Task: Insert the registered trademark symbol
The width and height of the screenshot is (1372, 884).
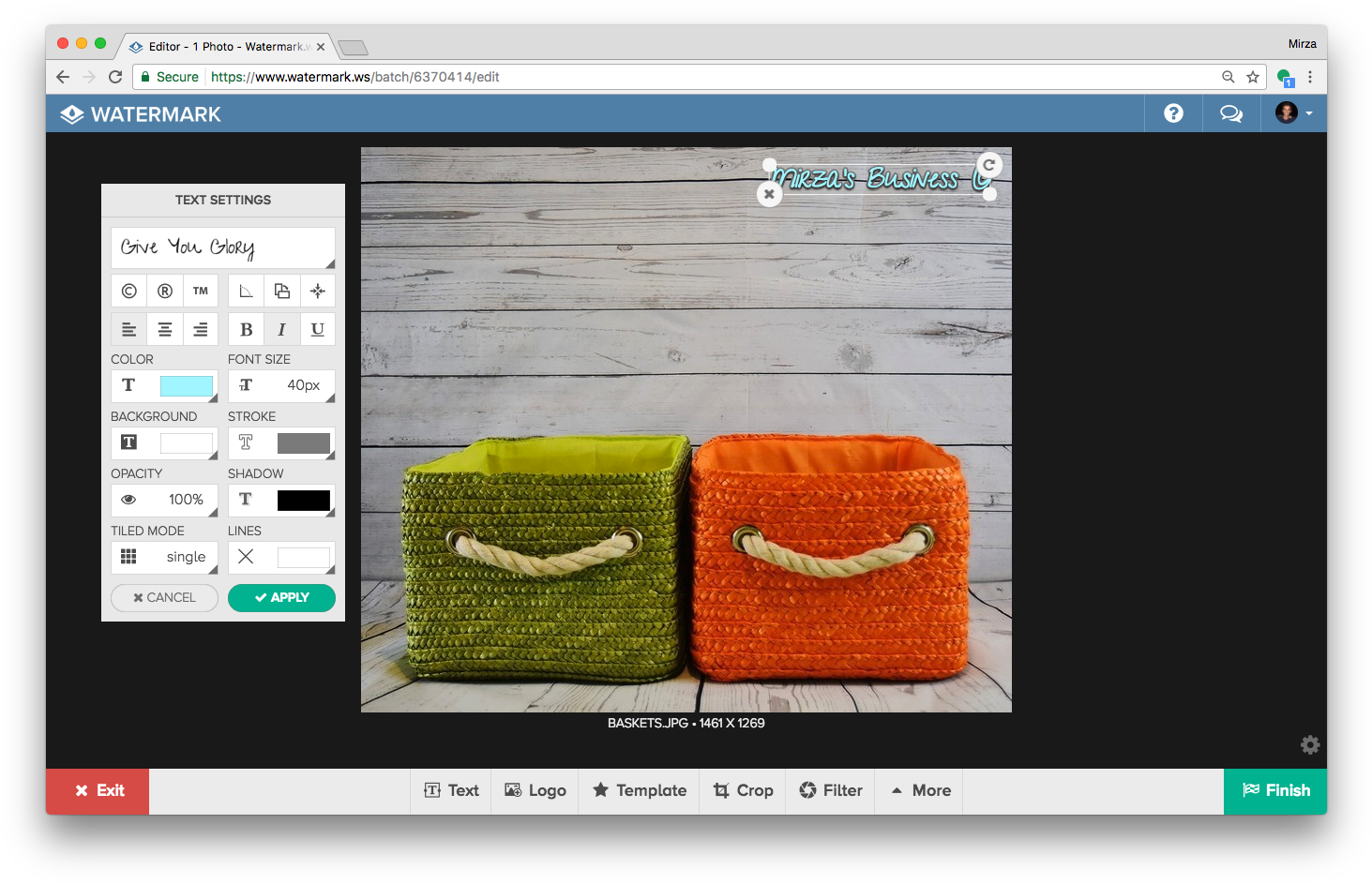Action: 165,292
